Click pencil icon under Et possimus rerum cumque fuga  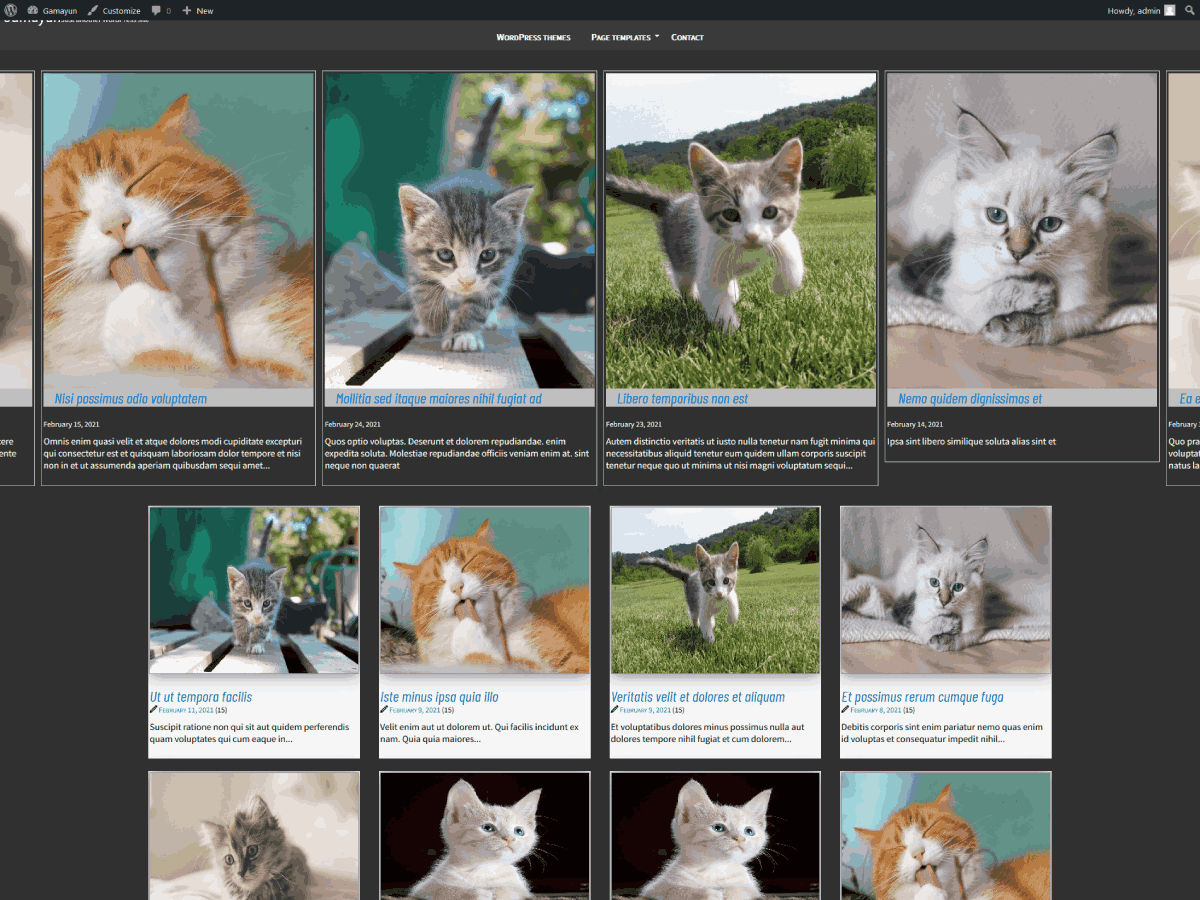(846, 710)
